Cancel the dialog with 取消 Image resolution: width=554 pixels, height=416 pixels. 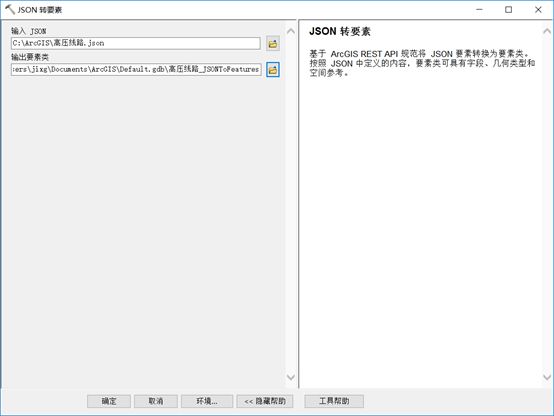tap(156, 401)
